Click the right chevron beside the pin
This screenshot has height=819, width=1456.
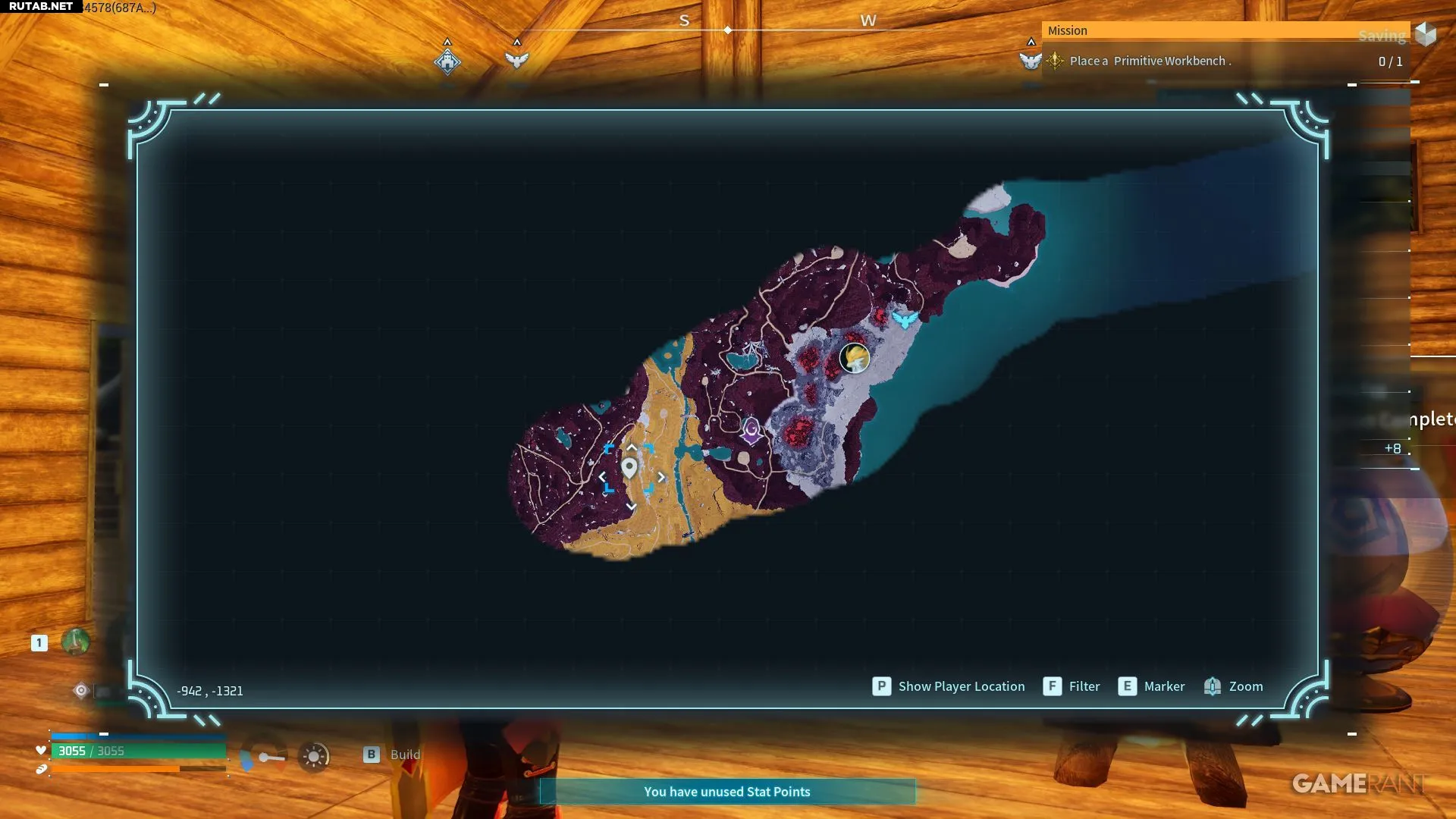661,477
